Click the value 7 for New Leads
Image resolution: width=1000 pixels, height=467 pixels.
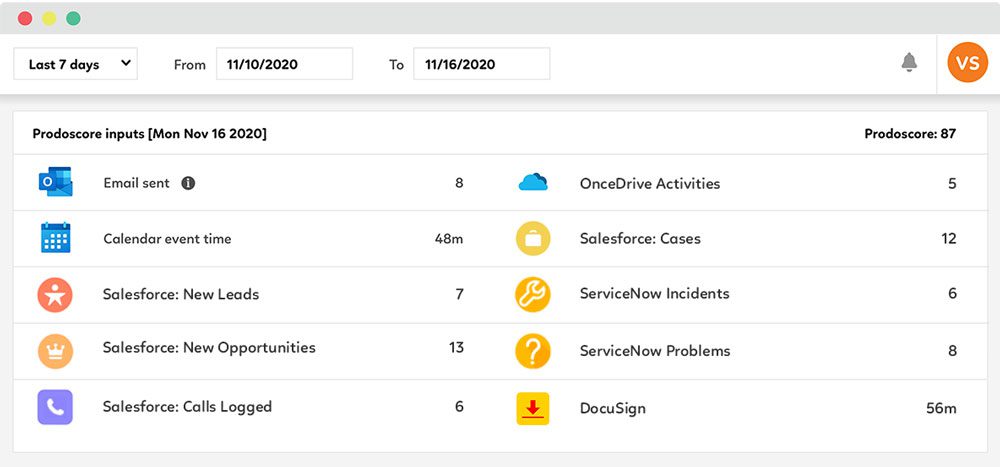459,294
